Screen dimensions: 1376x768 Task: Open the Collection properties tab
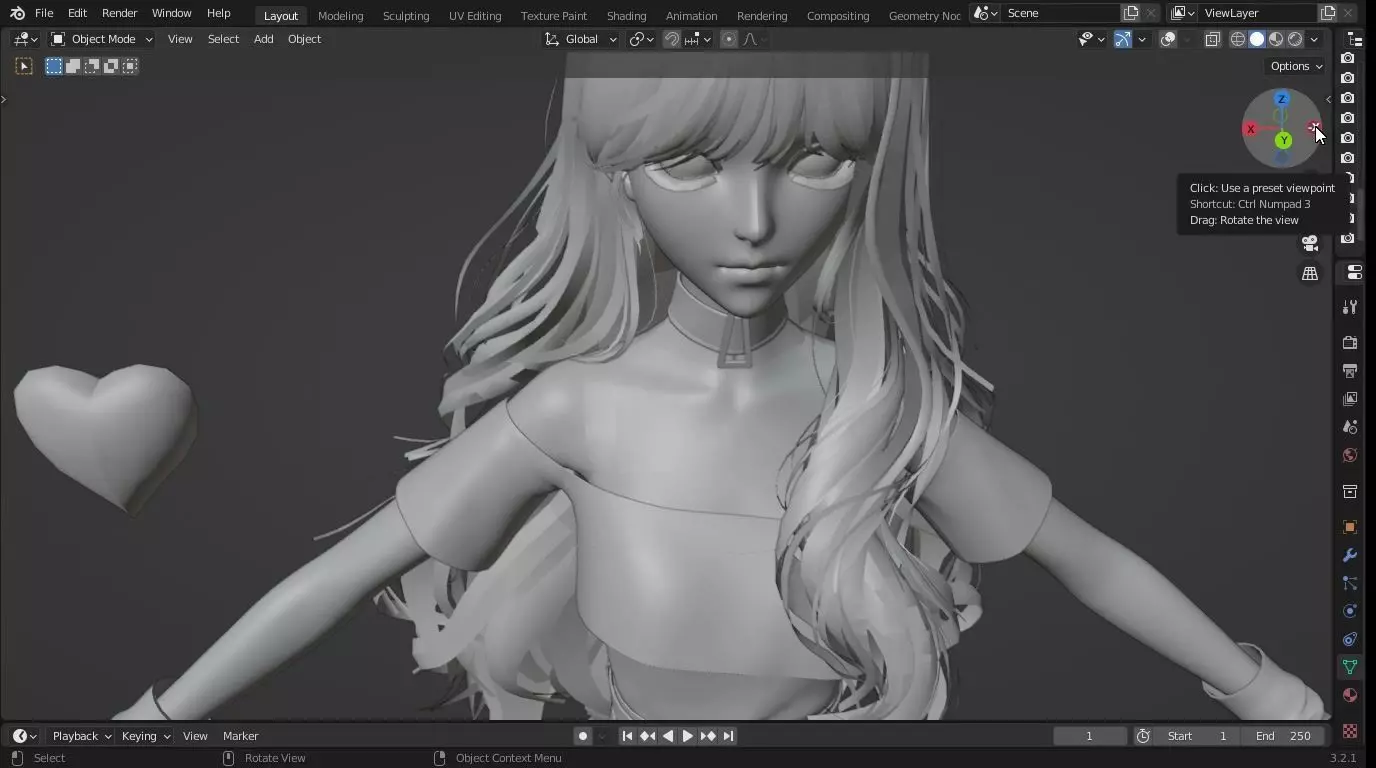click(x=1350, y=491)
